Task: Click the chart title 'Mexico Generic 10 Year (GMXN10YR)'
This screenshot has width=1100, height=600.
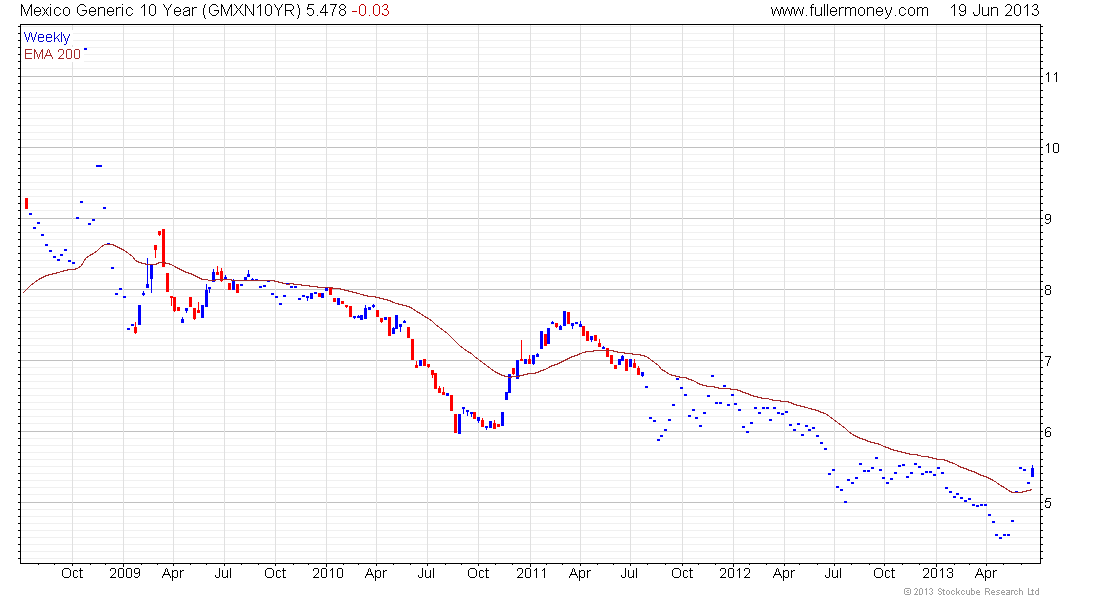Action: [x=161, y=11]
